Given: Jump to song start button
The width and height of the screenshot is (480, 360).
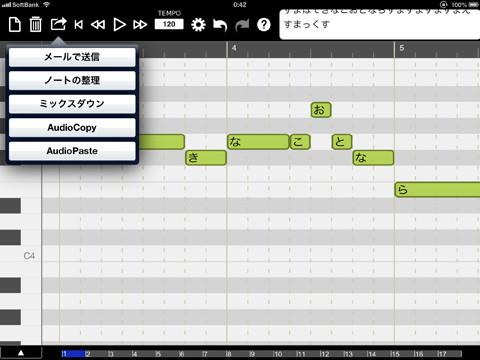Looking at the screenshot, I should point(79,25).
